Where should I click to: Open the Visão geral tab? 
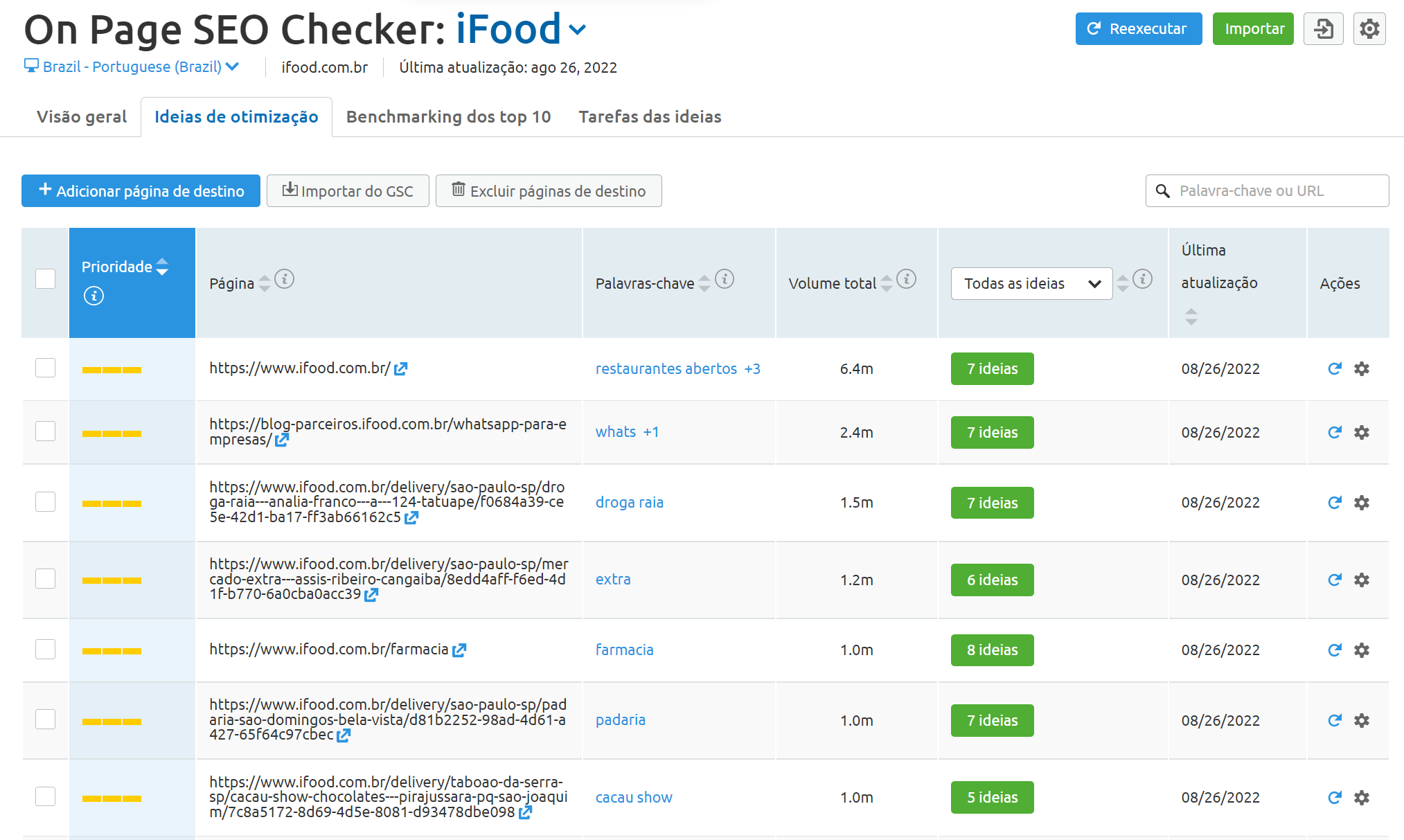[x=82, y=117]
